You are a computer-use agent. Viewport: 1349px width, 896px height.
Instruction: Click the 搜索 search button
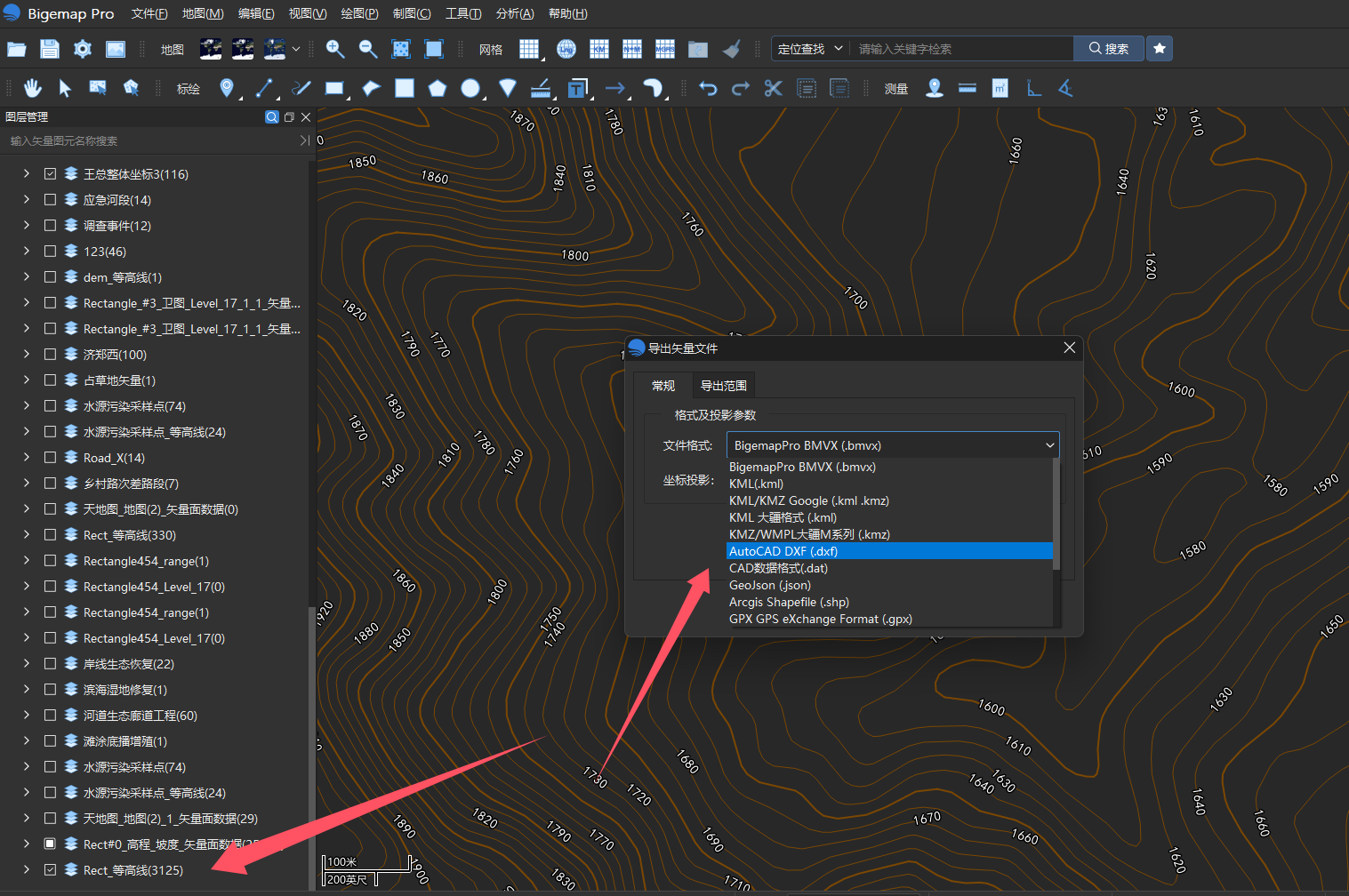coord(1109,49)
